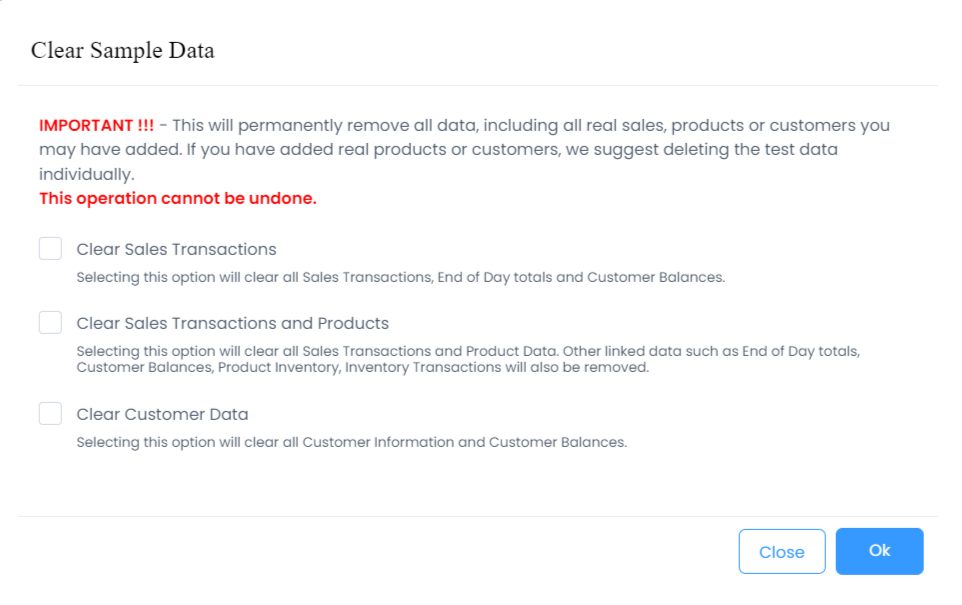Click the "Clear Customer Data" option label

[x=162, y=414]
